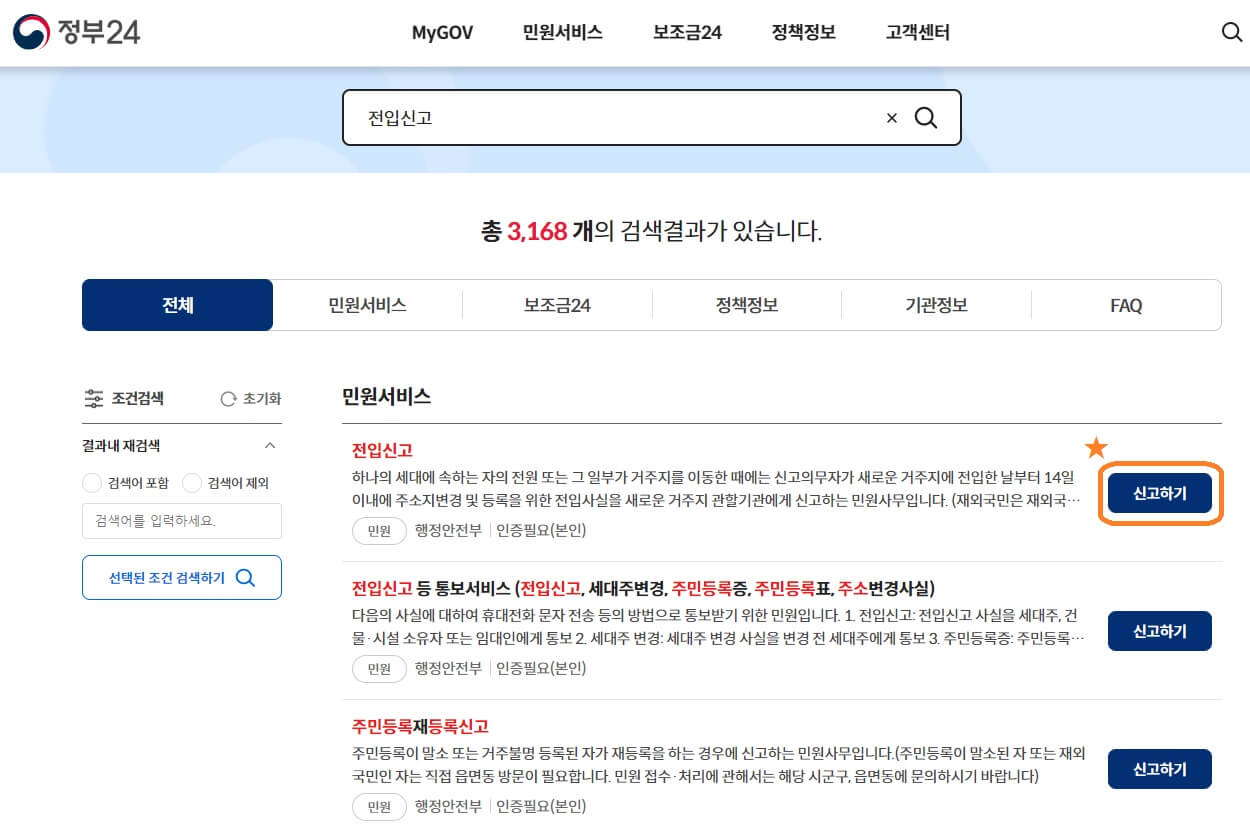Click the 선택된 조건 검색하기 button
1250x826 pixels.
point(181,577)
